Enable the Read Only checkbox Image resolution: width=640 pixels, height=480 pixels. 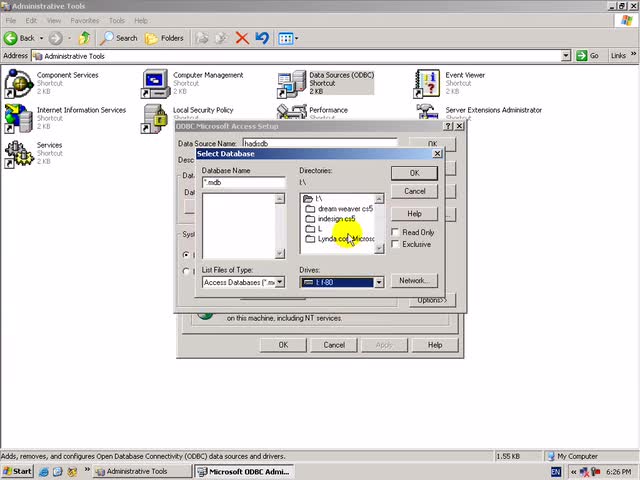pyautogui.click(x=395, y=232)
